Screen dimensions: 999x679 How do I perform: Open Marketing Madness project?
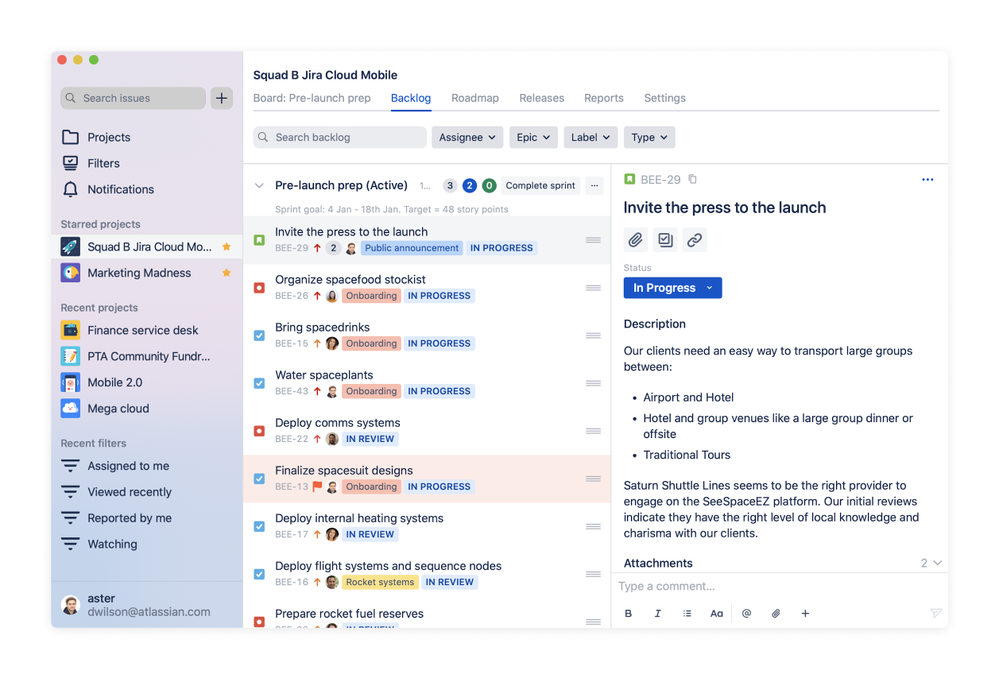(x=139, y=273)
